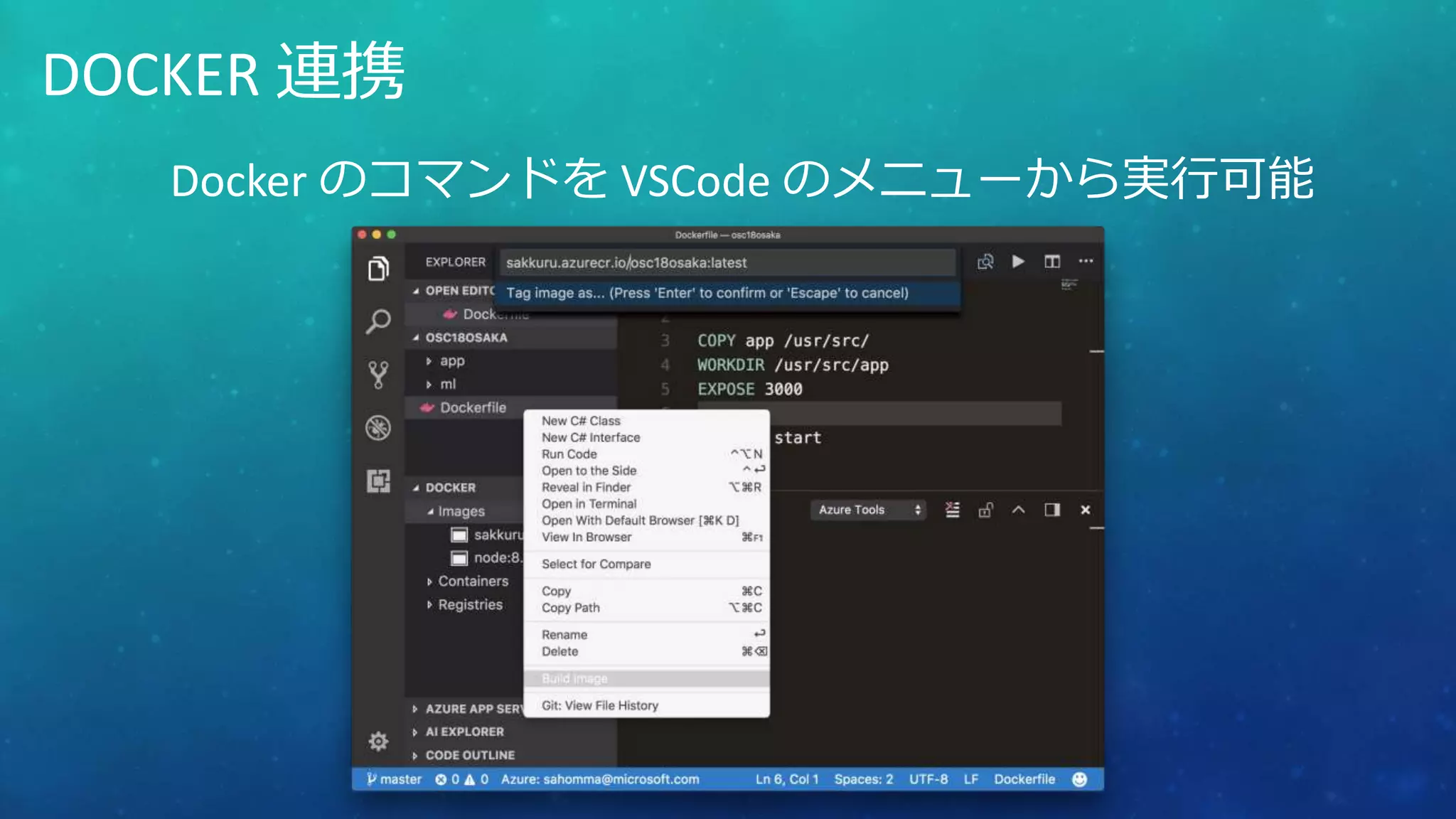The image size is (1456, 819).
Task: Choose Copy from the context menu
Action: 646,591
